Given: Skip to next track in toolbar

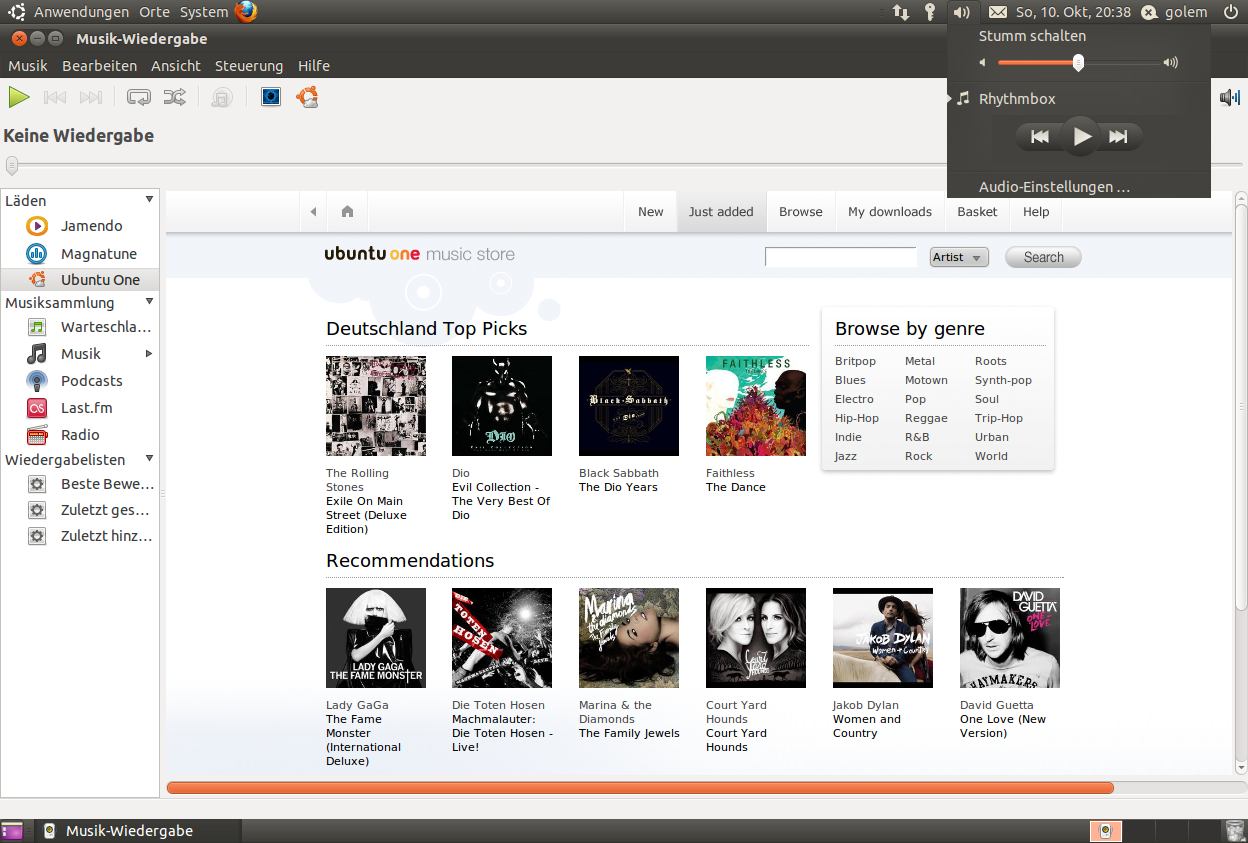Looking at the screenshot, I should [91, 97].
